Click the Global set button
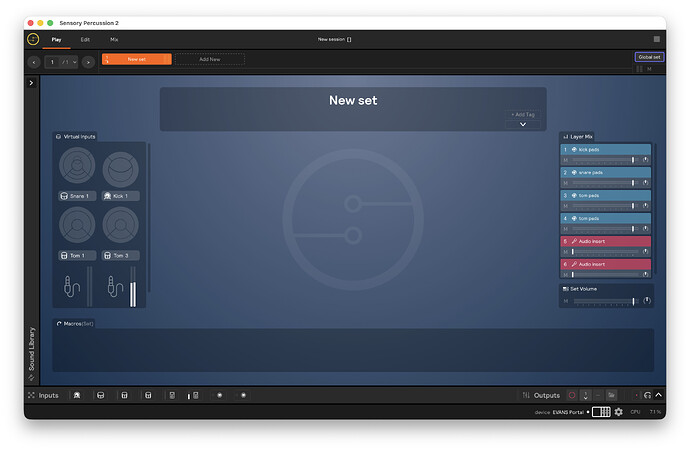The height and width of the screenshot is (450, 690). (649, 57)
